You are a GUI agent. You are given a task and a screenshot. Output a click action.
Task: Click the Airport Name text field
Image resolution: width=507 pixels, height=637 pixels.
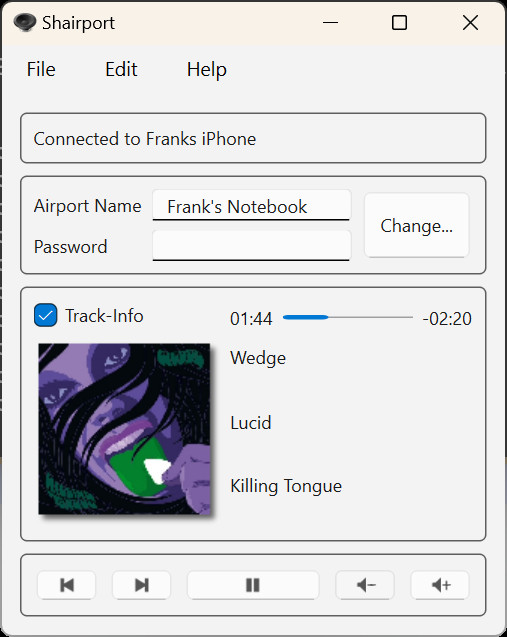[x=251, y=206]
